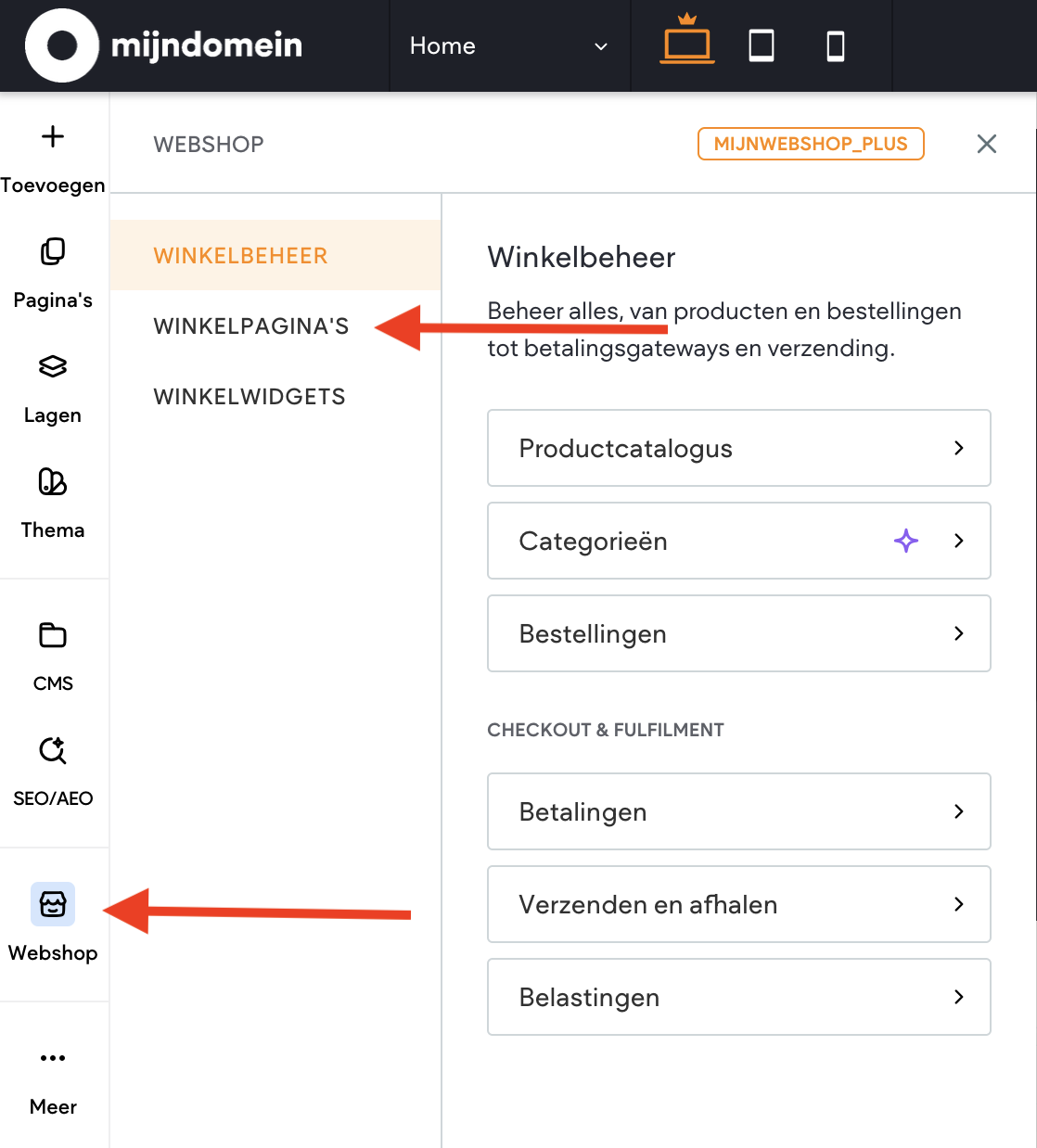1037x1148 pixels.
Task: Click the MIJNWEBSHOP_PLUS badge button
Action: (811, 144)
